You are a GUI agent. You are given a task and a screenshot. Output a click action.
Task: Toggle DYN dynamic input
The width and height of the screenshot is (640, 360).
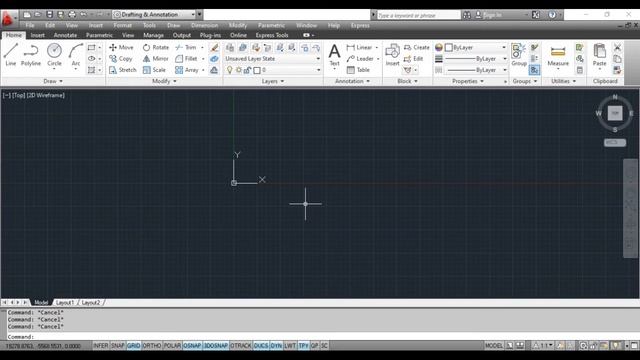tap(276, 346)
